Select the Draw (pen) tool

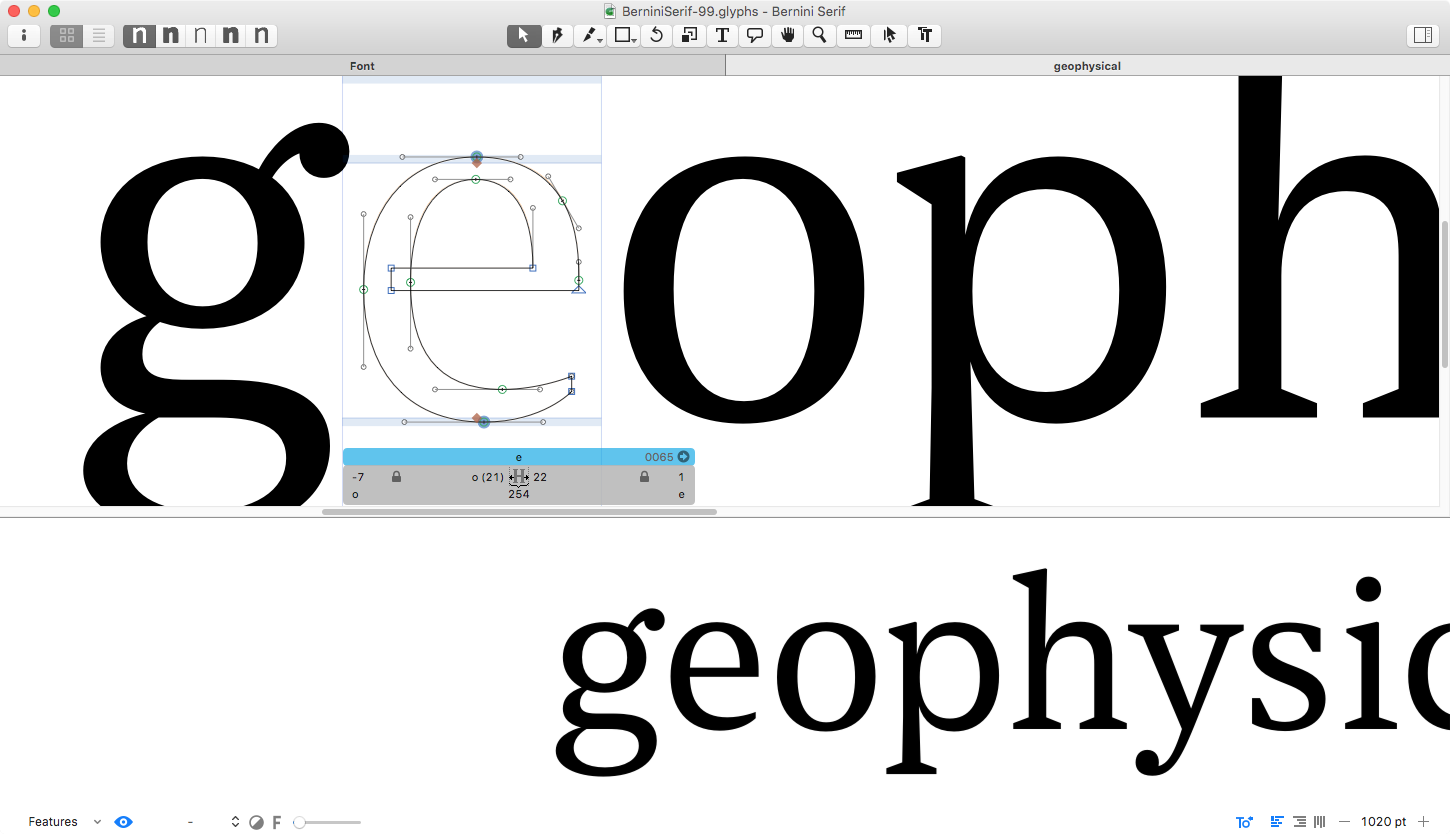[x=556, y=36]
